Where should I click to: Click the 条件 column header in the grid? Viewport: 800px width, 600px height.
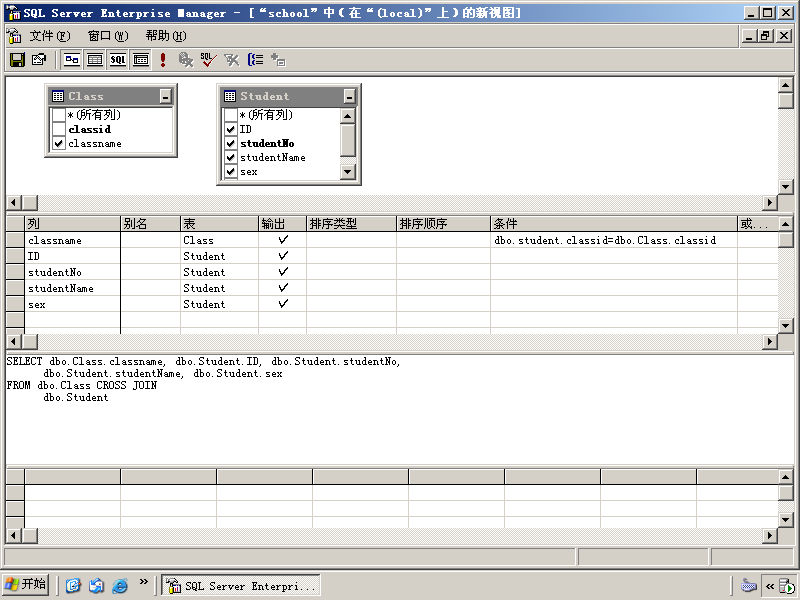point(614,223)
